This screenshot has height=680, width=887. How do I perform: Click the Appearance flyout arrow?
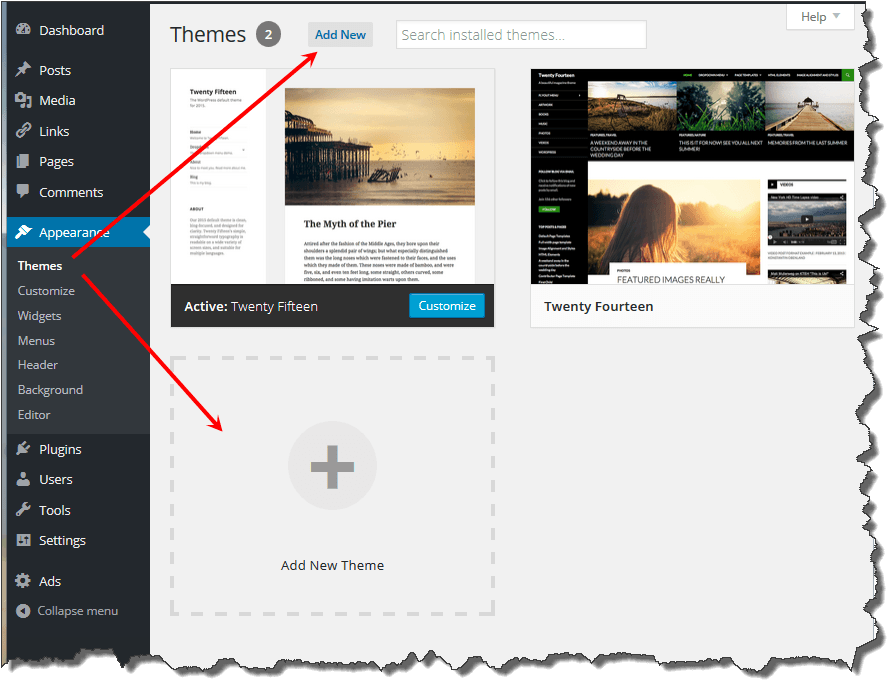(x=146, y=231)
